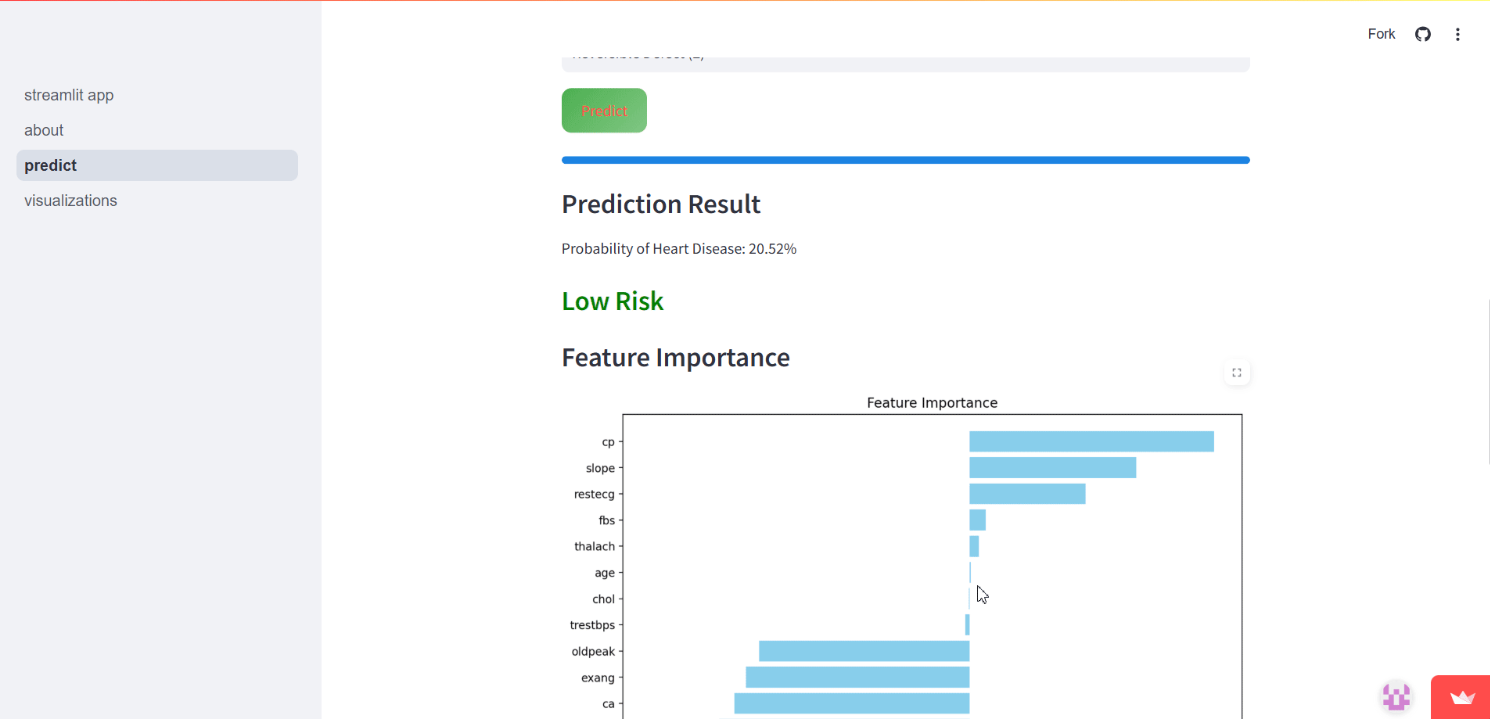
Task: Click the restecg bar in the chart
Action: point(1027,493)
